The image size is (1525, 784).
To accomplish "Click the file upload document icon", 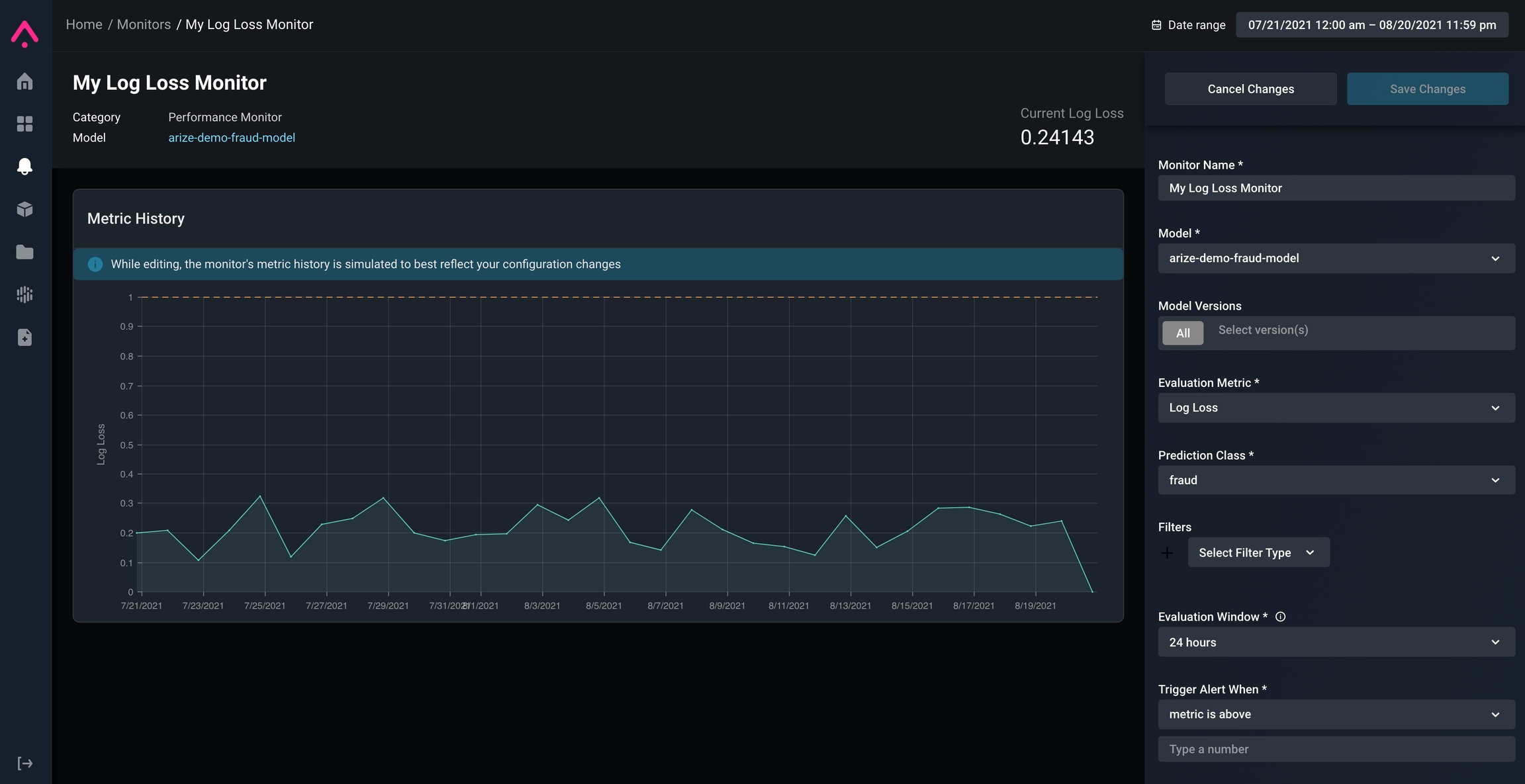I will pos(25,337).
